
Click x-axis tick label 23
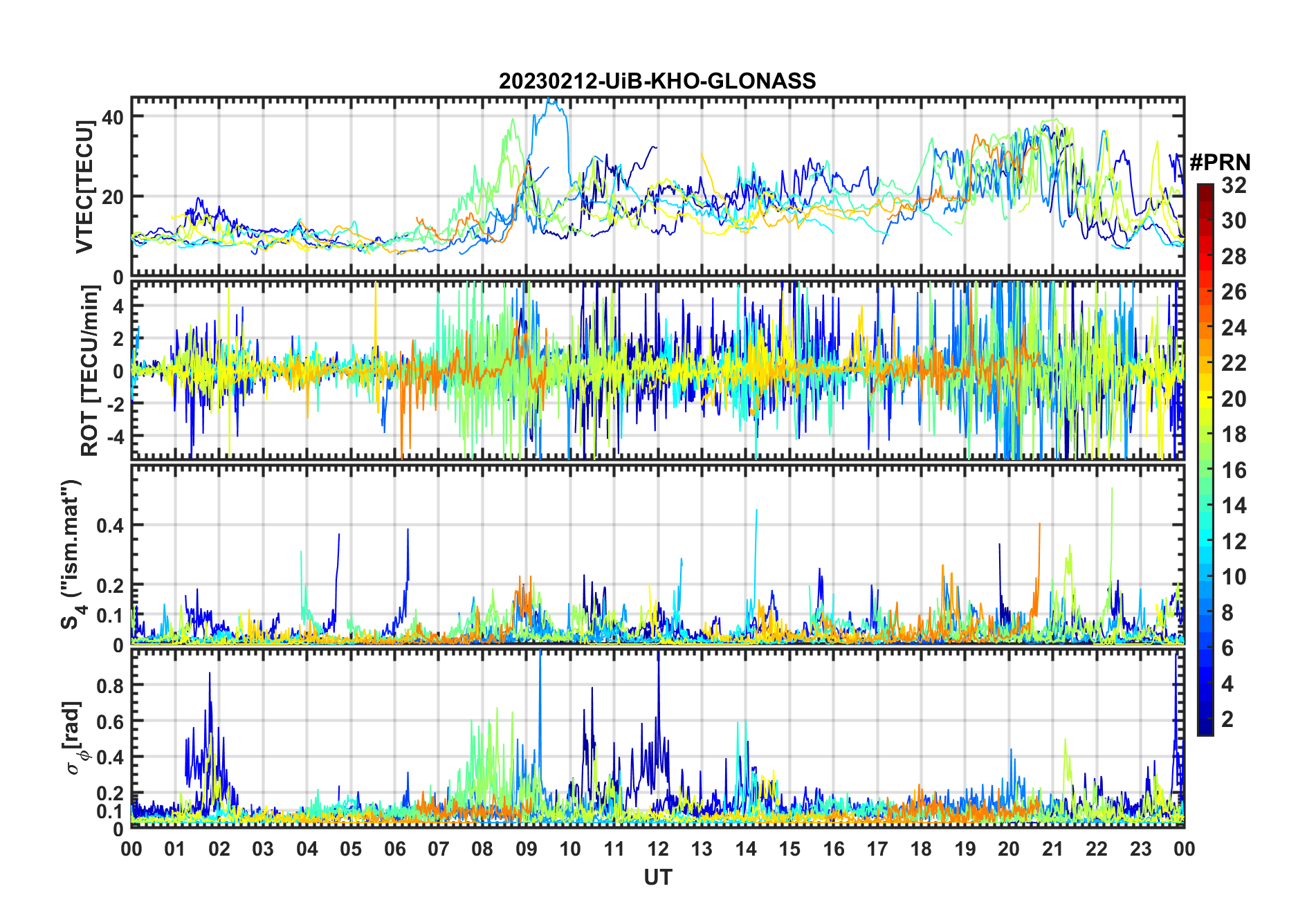(1140, 849)
